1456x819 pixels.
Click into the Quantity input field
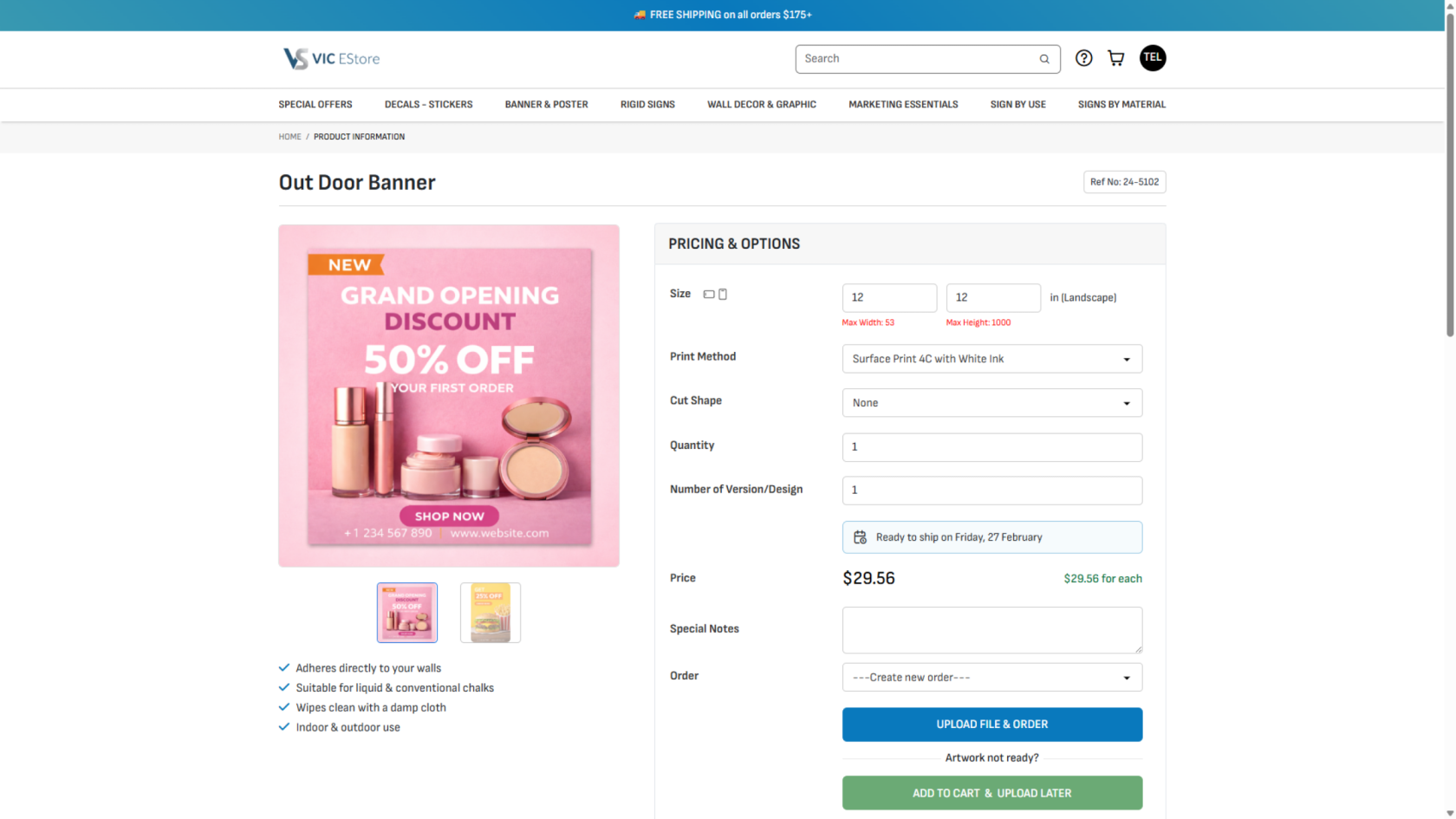coord(991,447)
